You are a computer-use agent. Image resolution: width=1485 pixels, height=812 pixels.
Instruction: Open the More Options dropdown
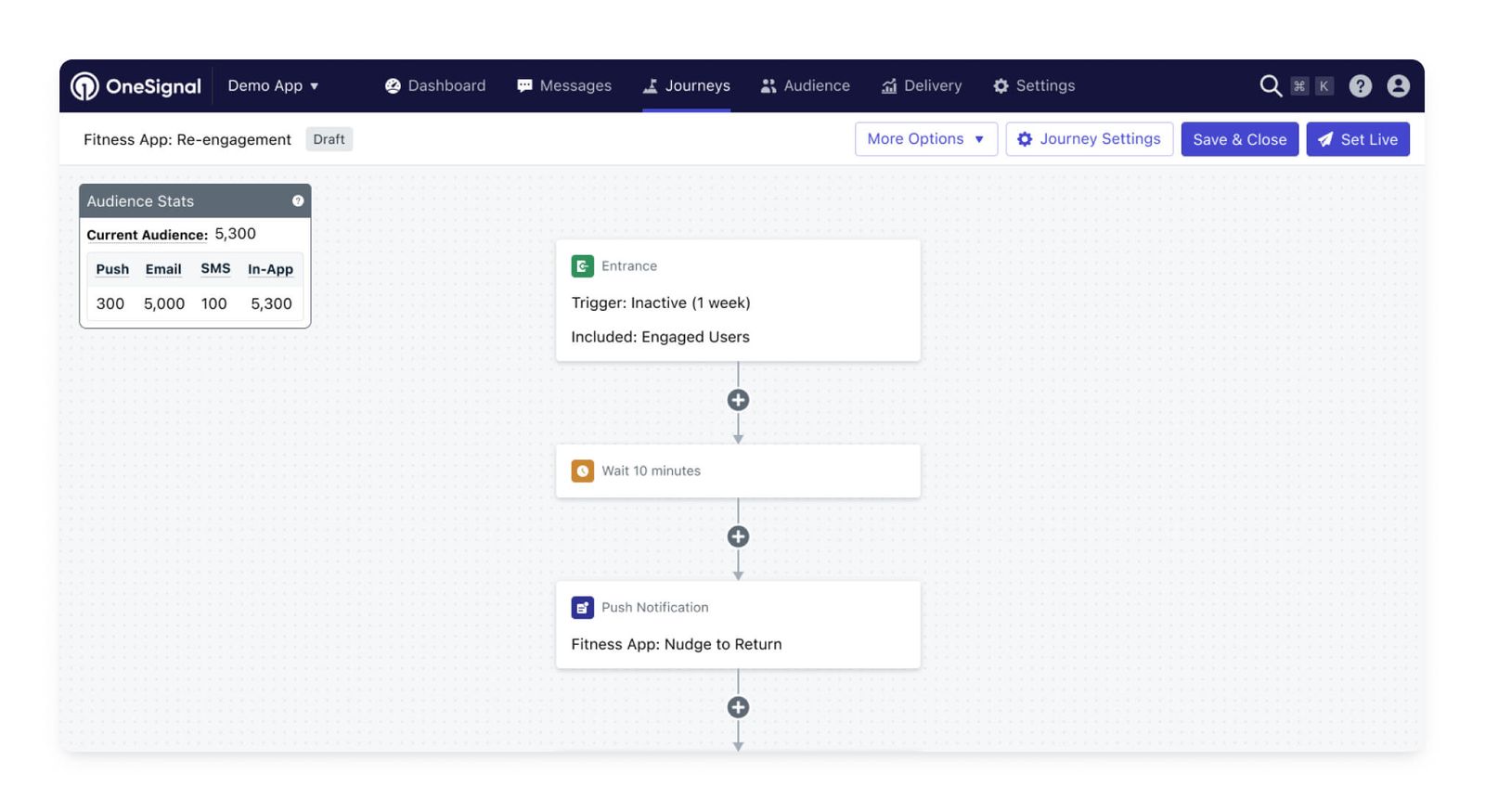point(925,139)
